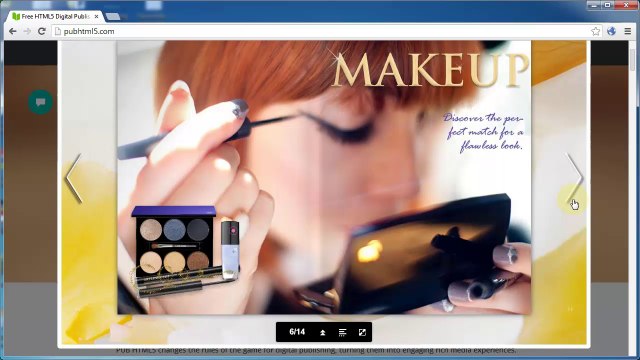This screenshot has width=640, height=360.
Task: Open a new browser tab
Action: click(113, 17)
